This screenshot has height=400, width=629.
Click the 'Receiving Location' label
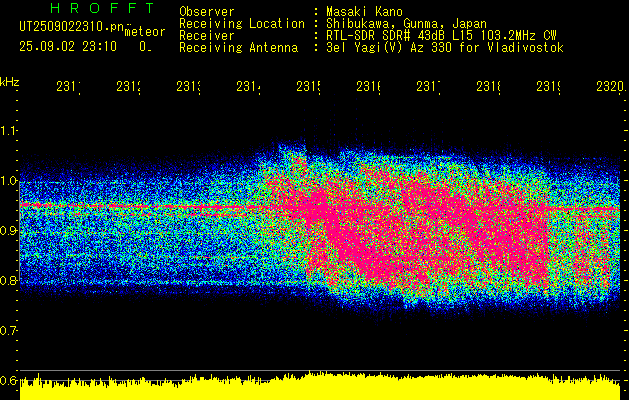coord(242,24)
